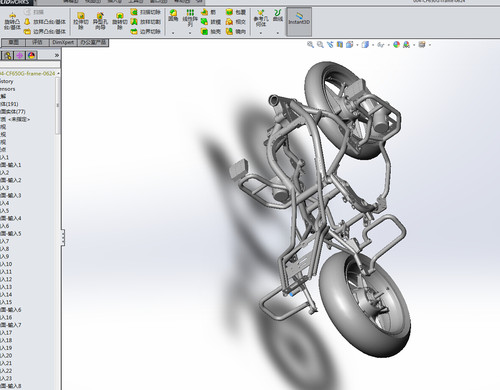Click the Intersect (相交) tool
The image size is (500, 390).
[x=236, y=22]
